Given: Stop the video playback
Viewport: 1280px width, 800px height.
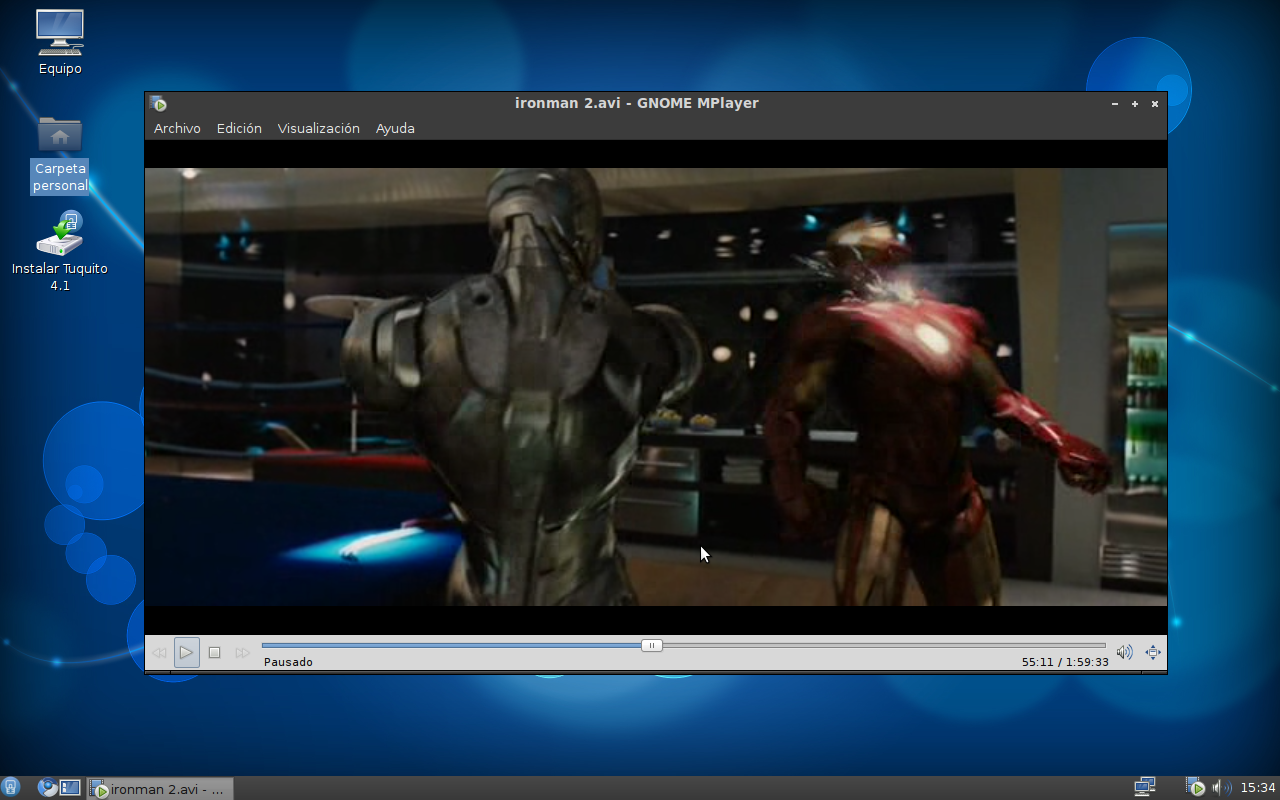Looking at the screenshot, I should 214,653.
